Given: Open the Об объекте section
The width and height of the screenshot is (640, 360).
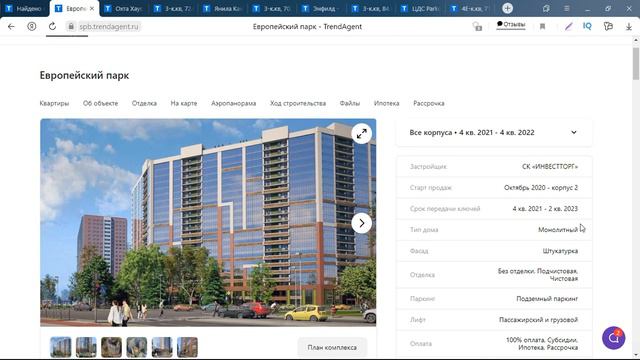Looking at the screenshot, I should [x=100, y=103].
